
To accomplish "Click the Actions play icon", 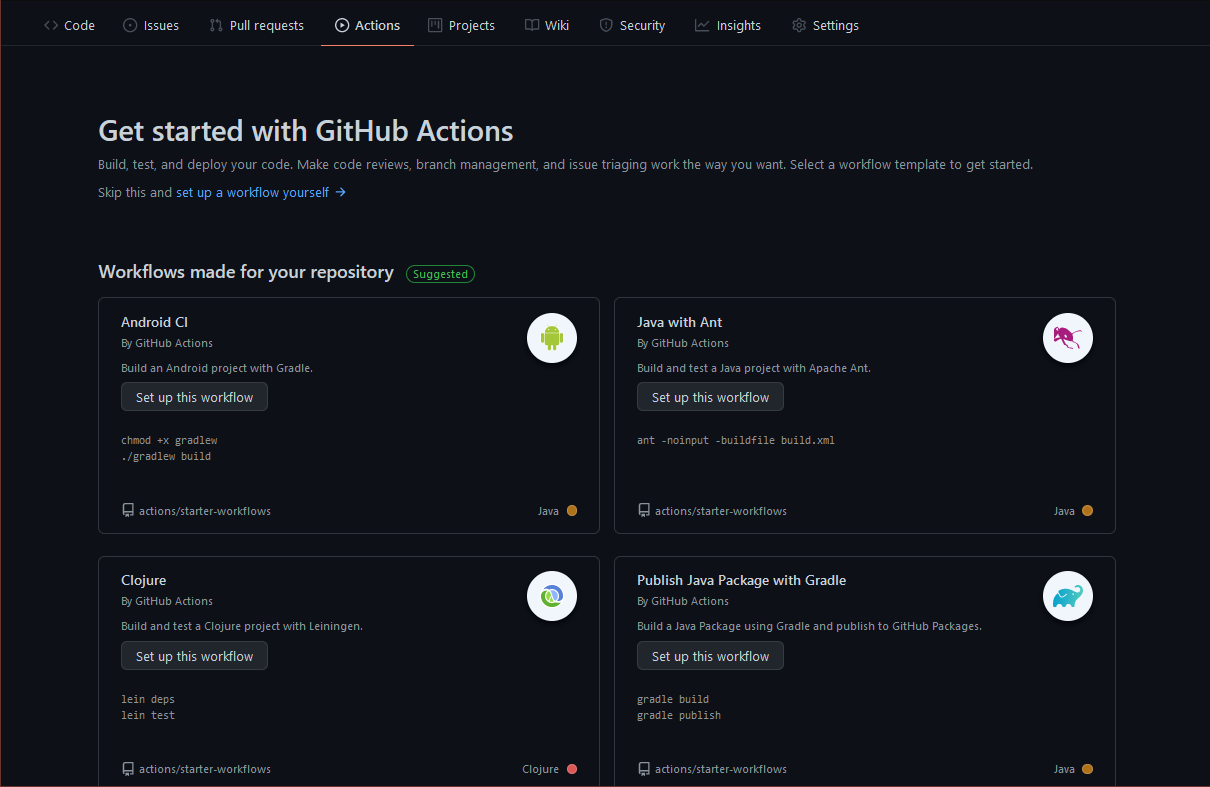I will 342,25.
